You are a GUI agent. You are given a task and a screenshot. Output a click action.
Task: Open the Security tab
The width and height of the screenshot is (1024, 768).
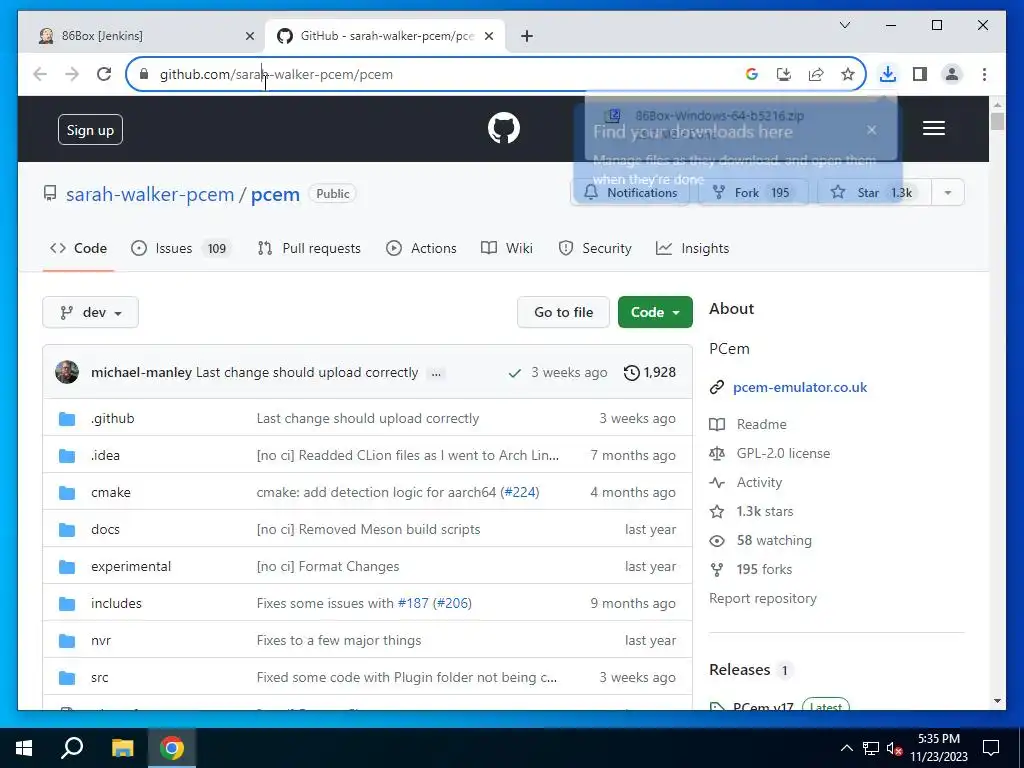point(595,248)
